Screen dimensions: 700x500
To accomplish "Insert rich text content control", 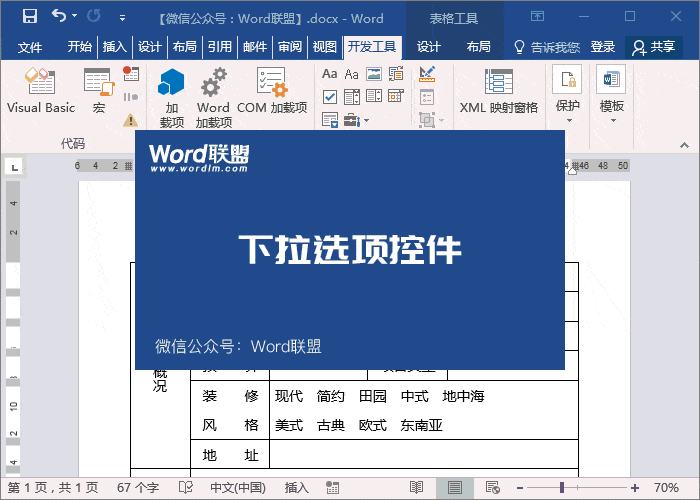I will [x=330, y=74].
